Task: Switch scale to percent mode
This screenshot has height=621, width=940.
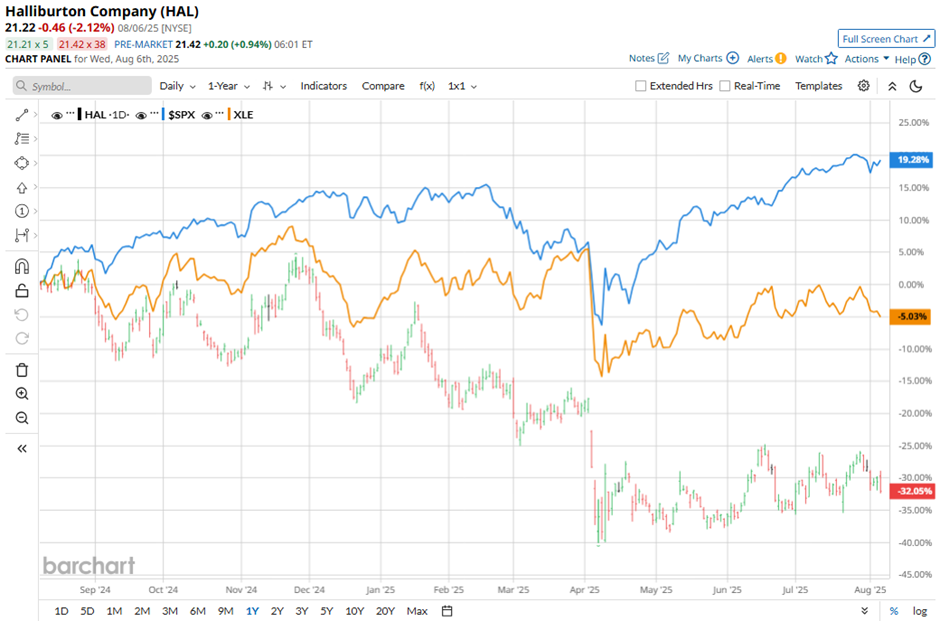Action: (894, 611)
